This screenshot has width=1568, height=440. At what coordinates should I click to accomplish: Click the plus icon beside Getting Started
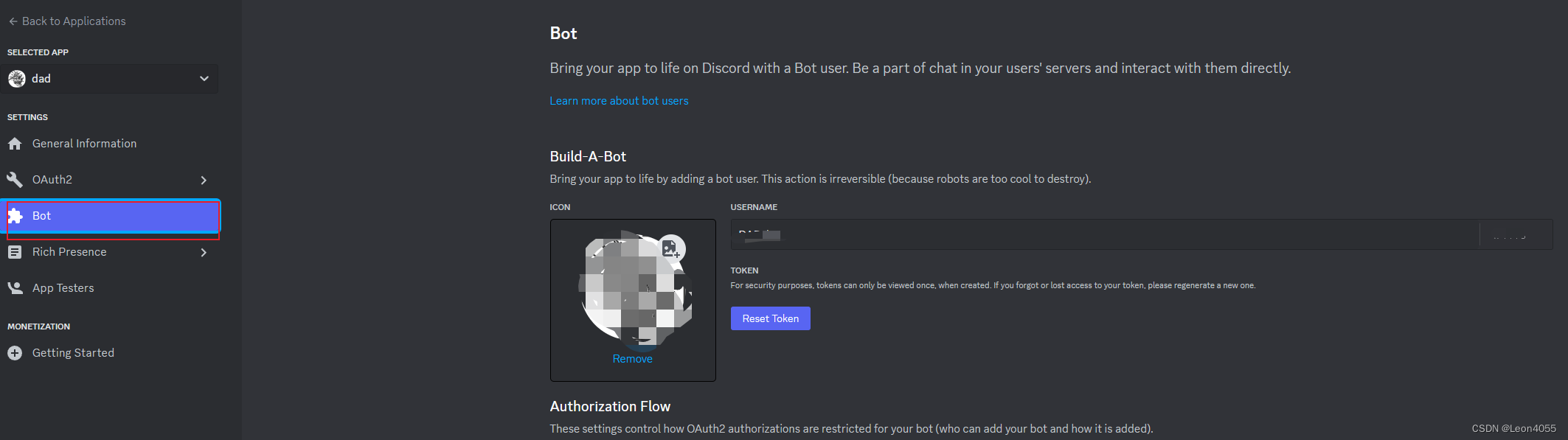point(15,353)
